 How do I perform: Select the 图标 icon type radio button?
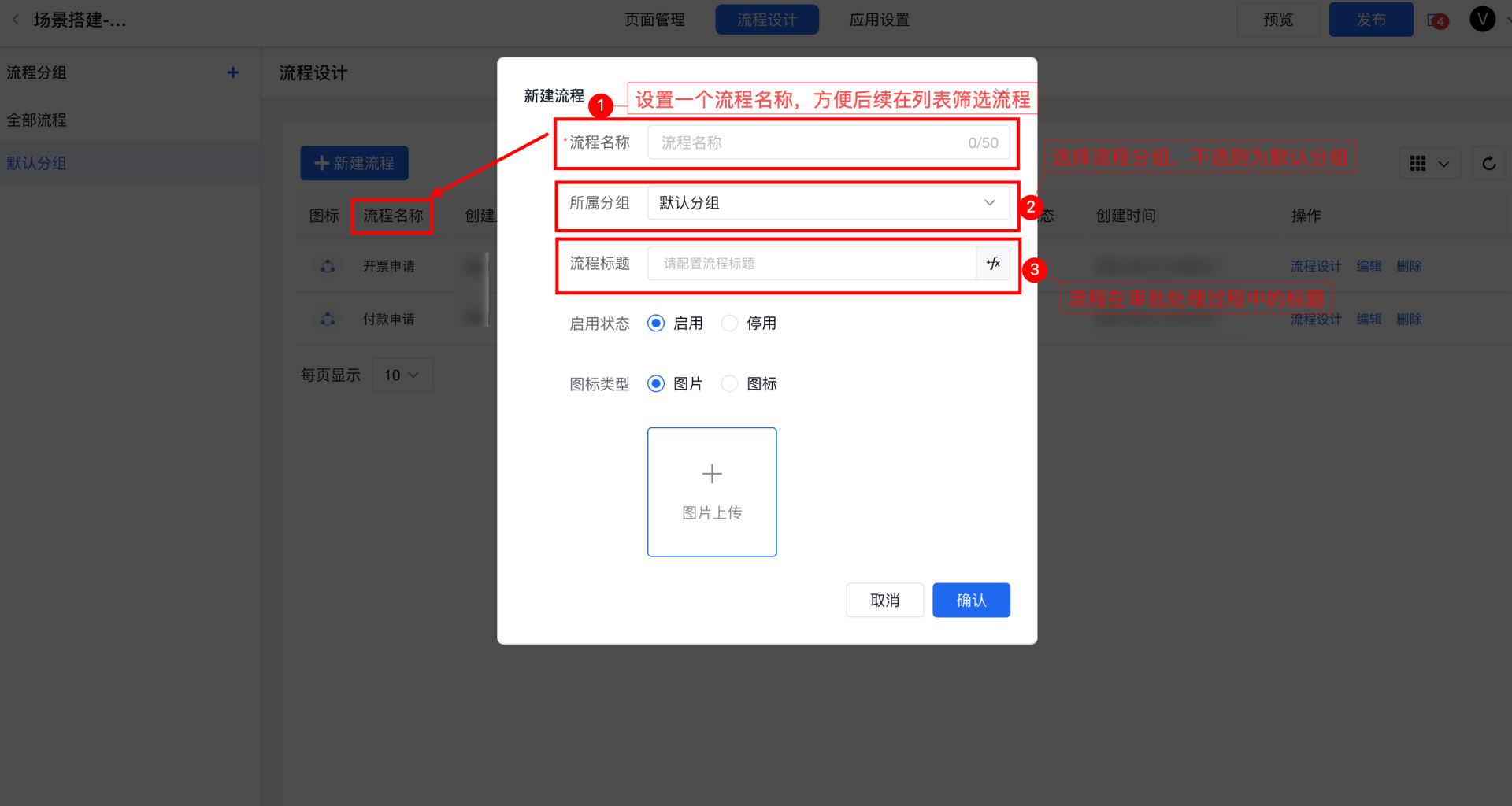point(730,384)
